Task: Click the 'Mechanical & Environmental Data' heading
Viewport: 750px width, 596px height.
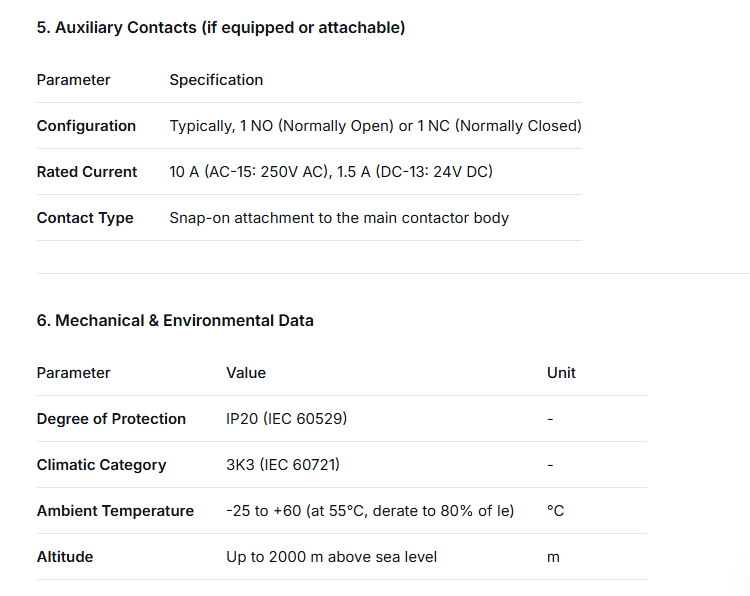Action: pyautogui.click(x=175, y=321)
